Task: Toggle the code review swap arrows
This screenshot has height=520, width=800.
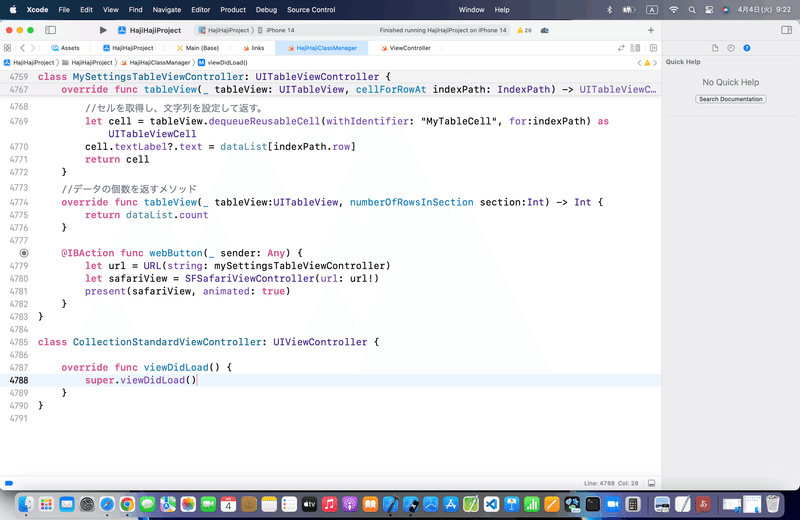Action: [621, 48]
